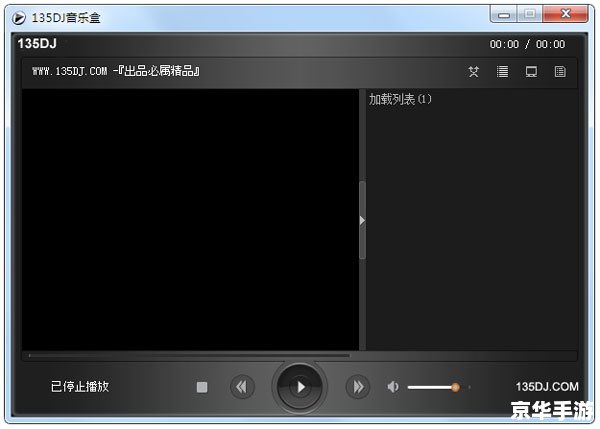600x429 pixels.
Task: Collapse the playlist panel with splitter arrow
Action: (362, 220)
